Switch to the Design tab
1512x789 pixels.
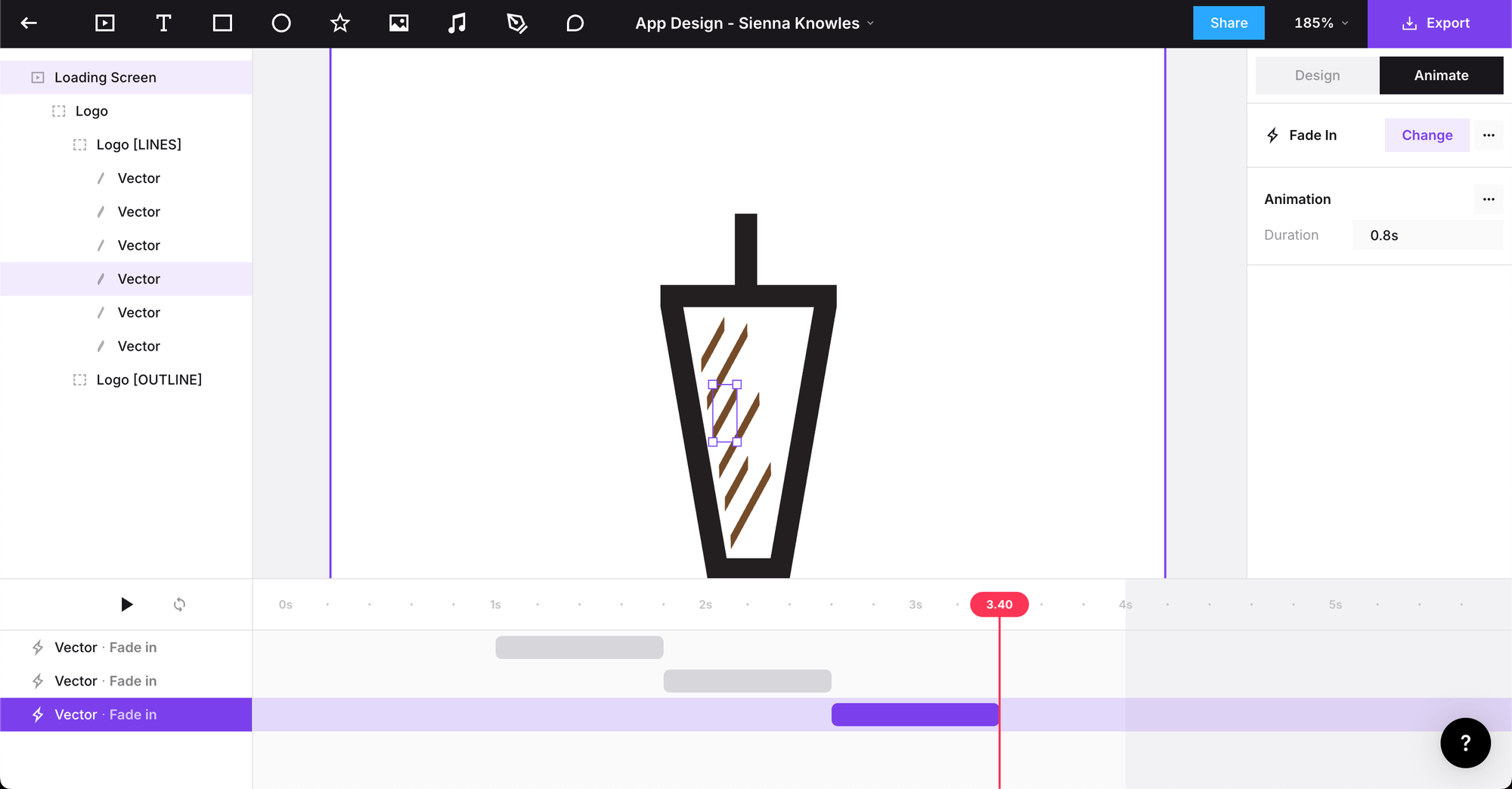1317,76
